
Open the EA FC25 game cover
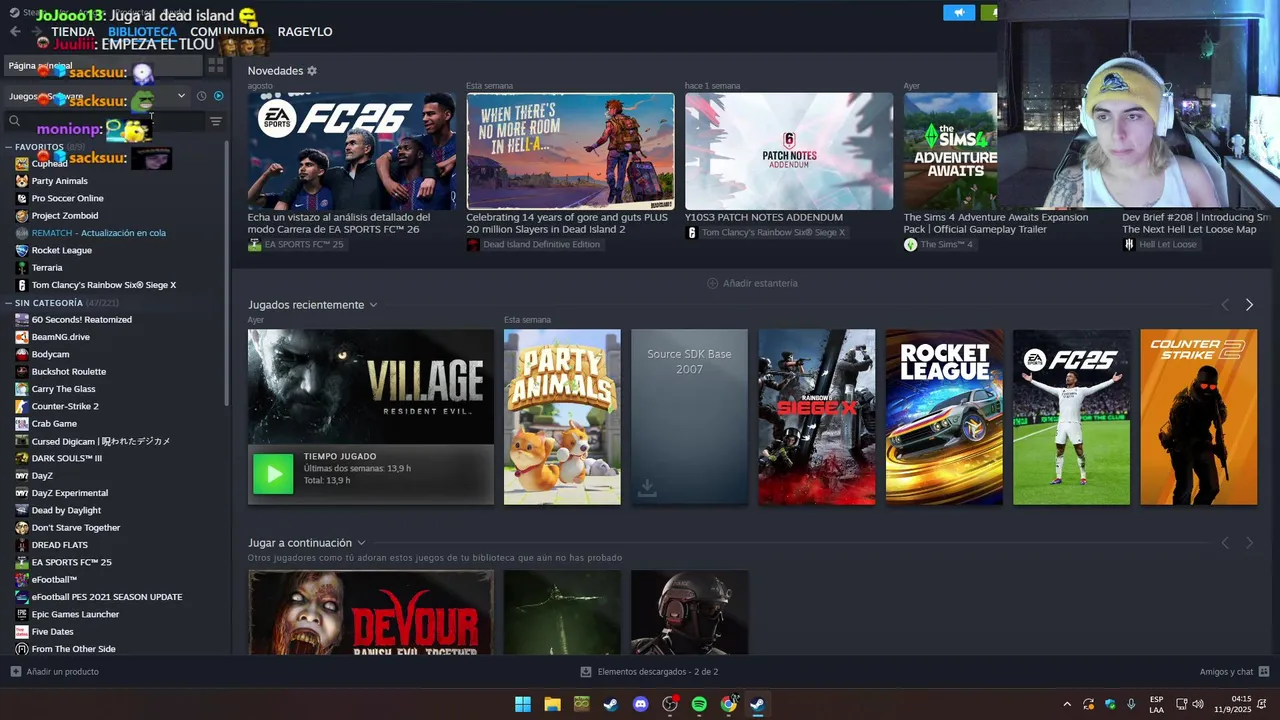point(1071,417)
